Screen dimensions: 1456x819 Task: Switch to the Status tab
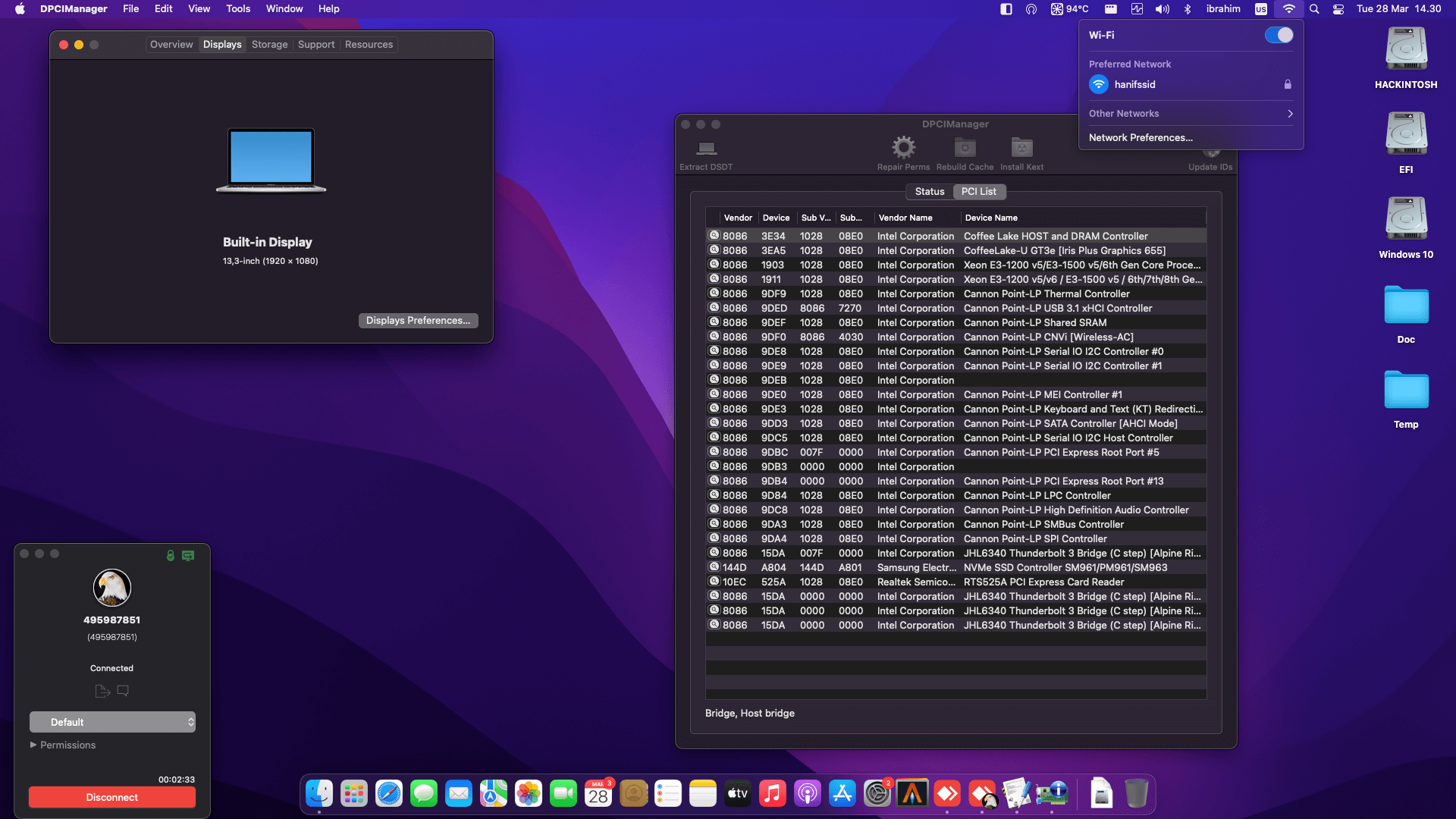tap(929, 191)
